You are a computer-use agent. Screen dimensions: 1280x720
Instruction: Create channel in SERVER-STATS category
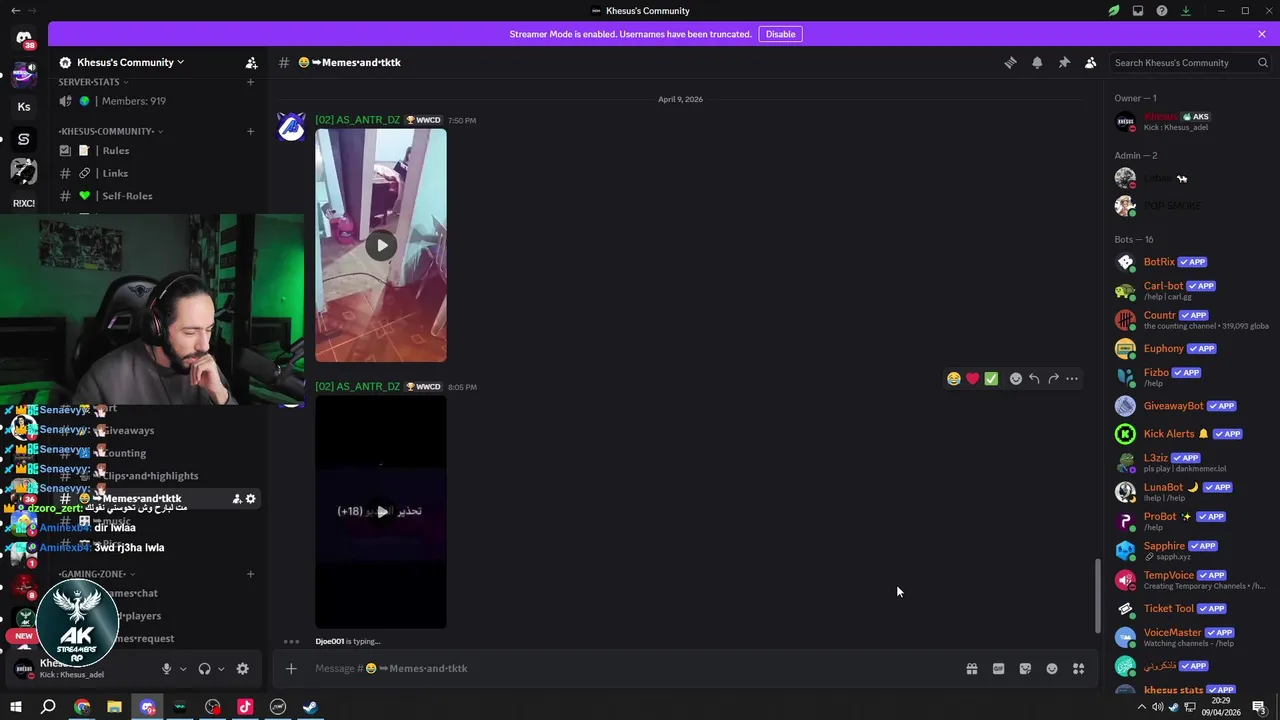pyautogui.click(x=250, y=82)
